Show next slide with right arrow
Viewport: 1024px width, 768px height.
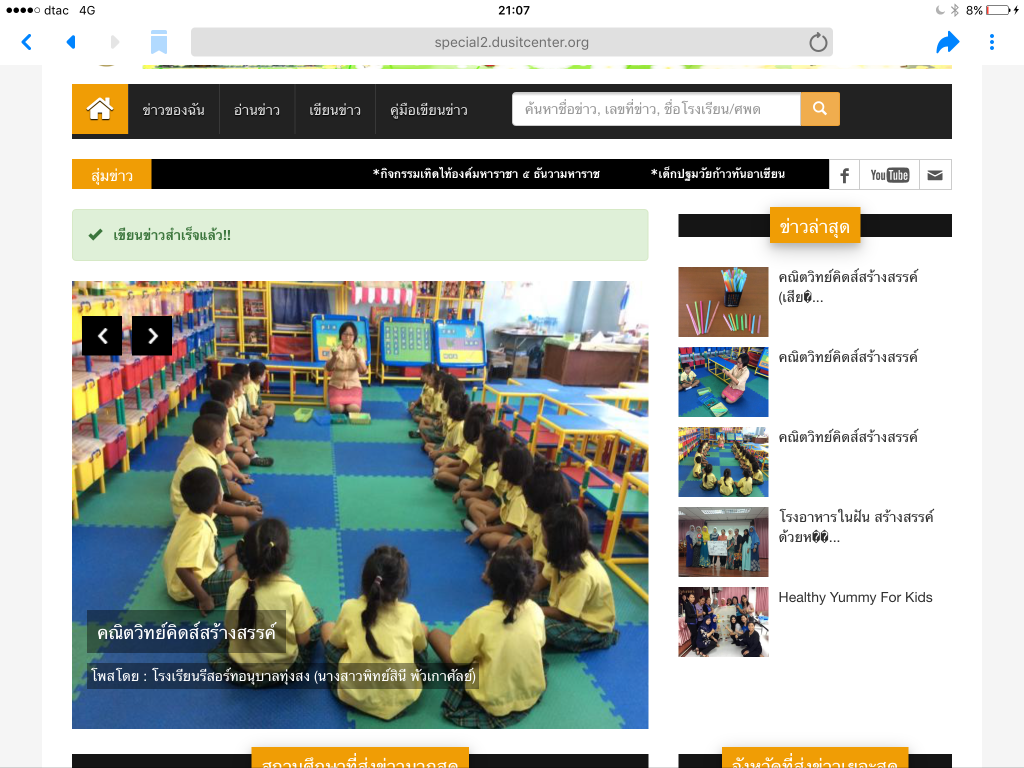152,336
